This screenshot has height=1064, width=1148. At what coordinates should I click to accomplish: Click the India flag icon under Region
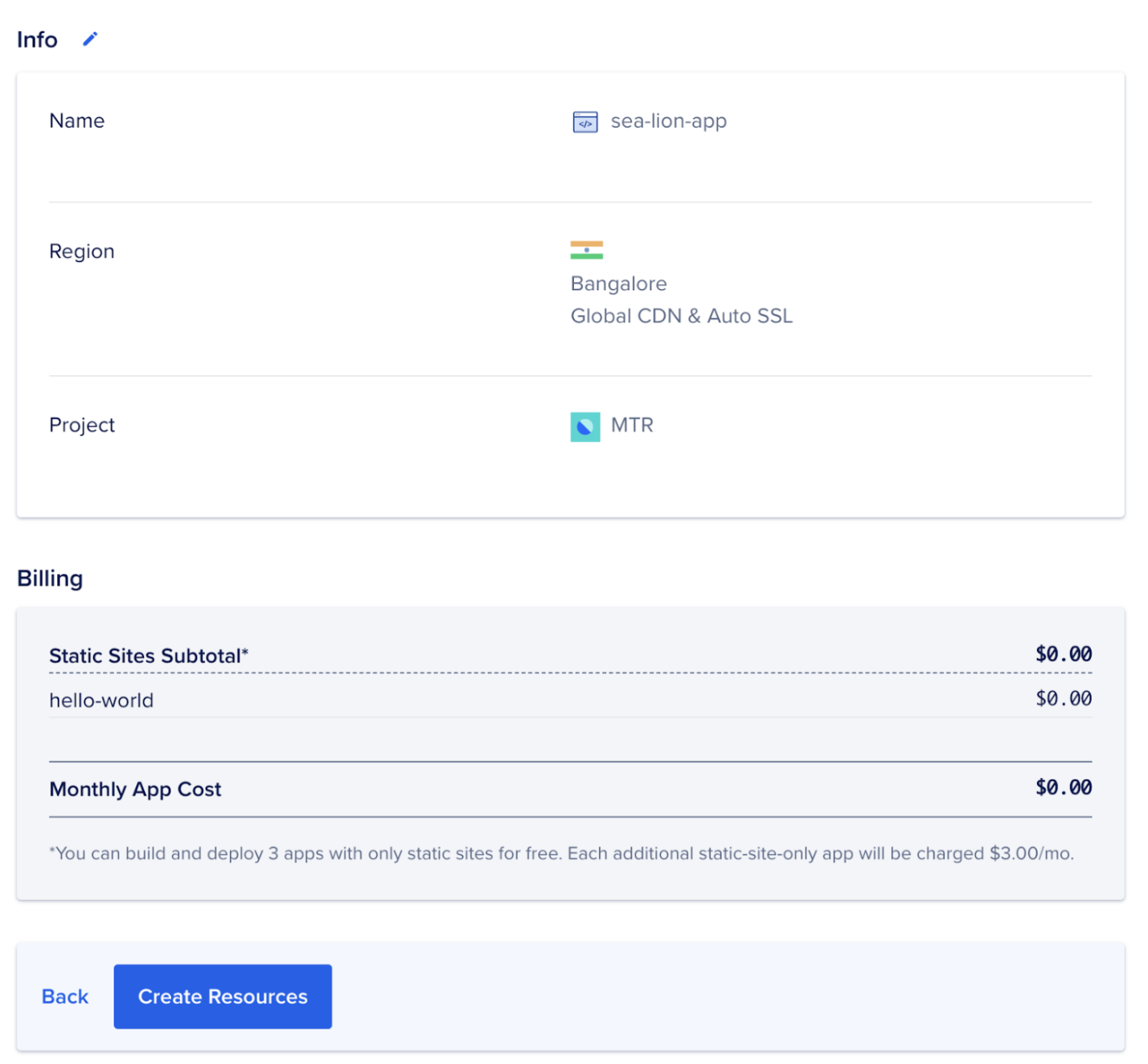(587, 250)
